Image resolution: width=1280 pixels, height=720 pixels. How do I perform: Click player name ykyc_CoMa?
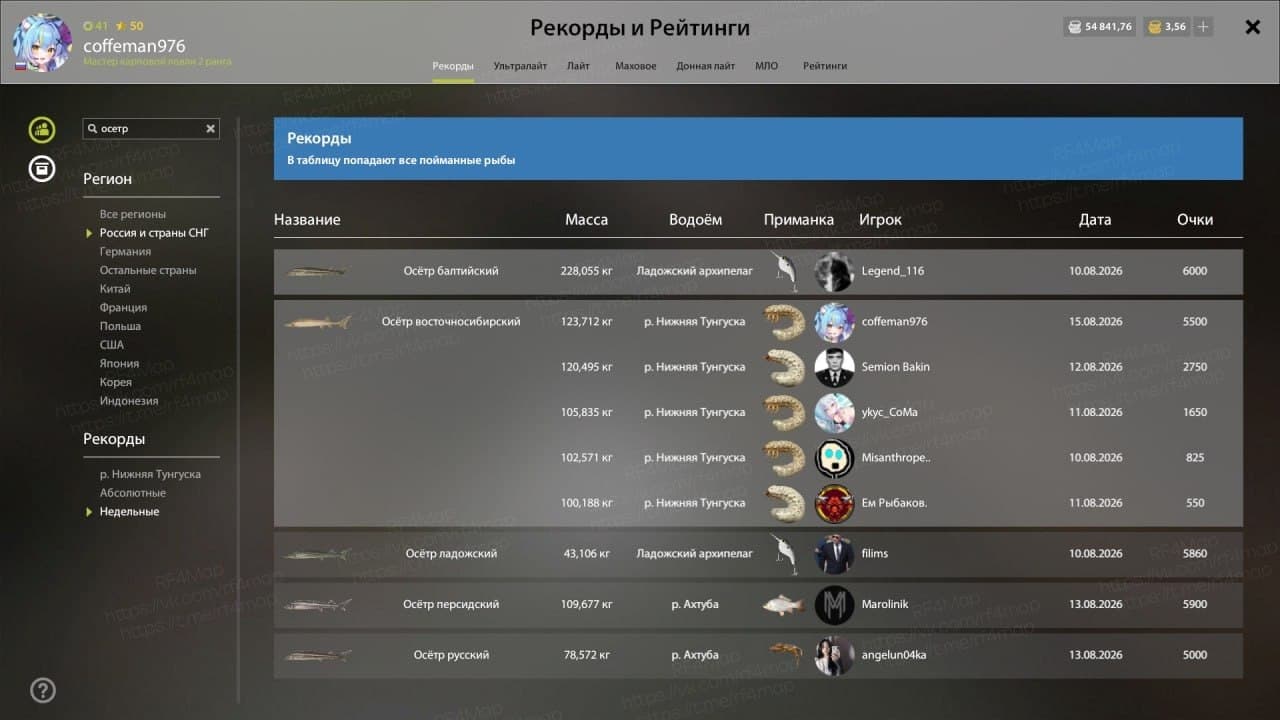coord(889,412)
